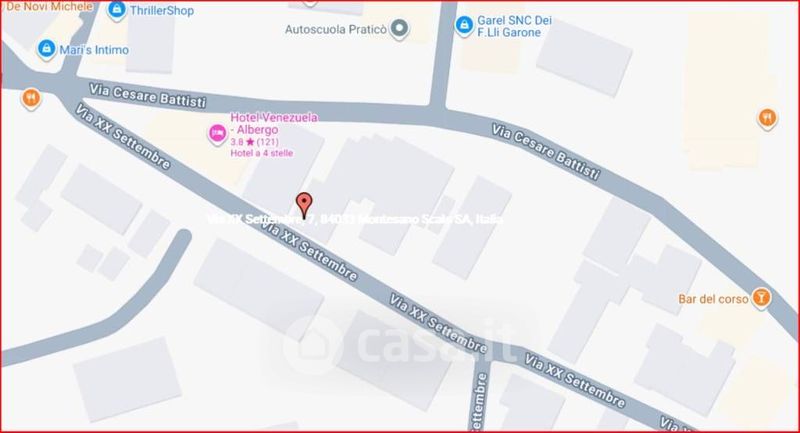
Task: Click the Hotel a 4 stelle description
Action: [x=262, y=153]
